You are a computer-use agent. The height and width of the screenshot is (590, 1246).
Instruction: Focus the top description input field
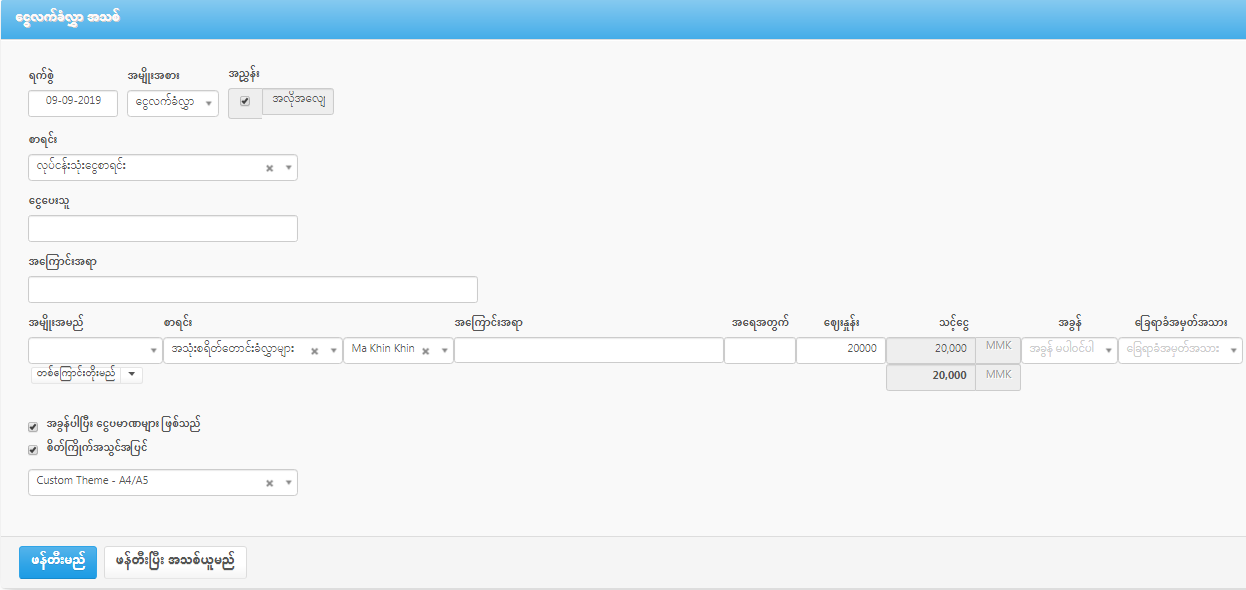(x=253, y=290)
